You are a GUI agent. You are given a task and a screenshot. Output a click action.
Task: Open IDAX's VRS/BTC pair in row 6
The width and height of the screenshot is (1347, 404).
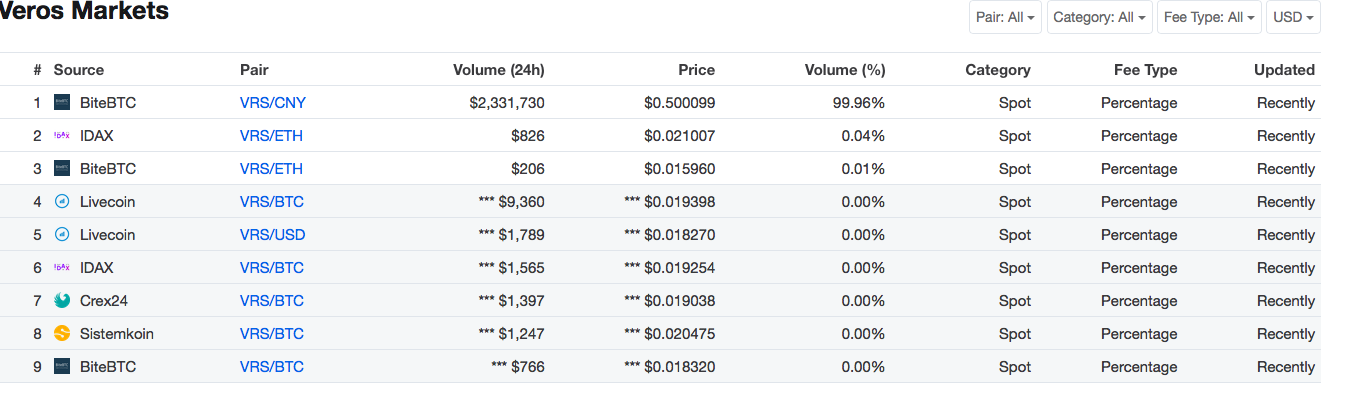point(272,268)
